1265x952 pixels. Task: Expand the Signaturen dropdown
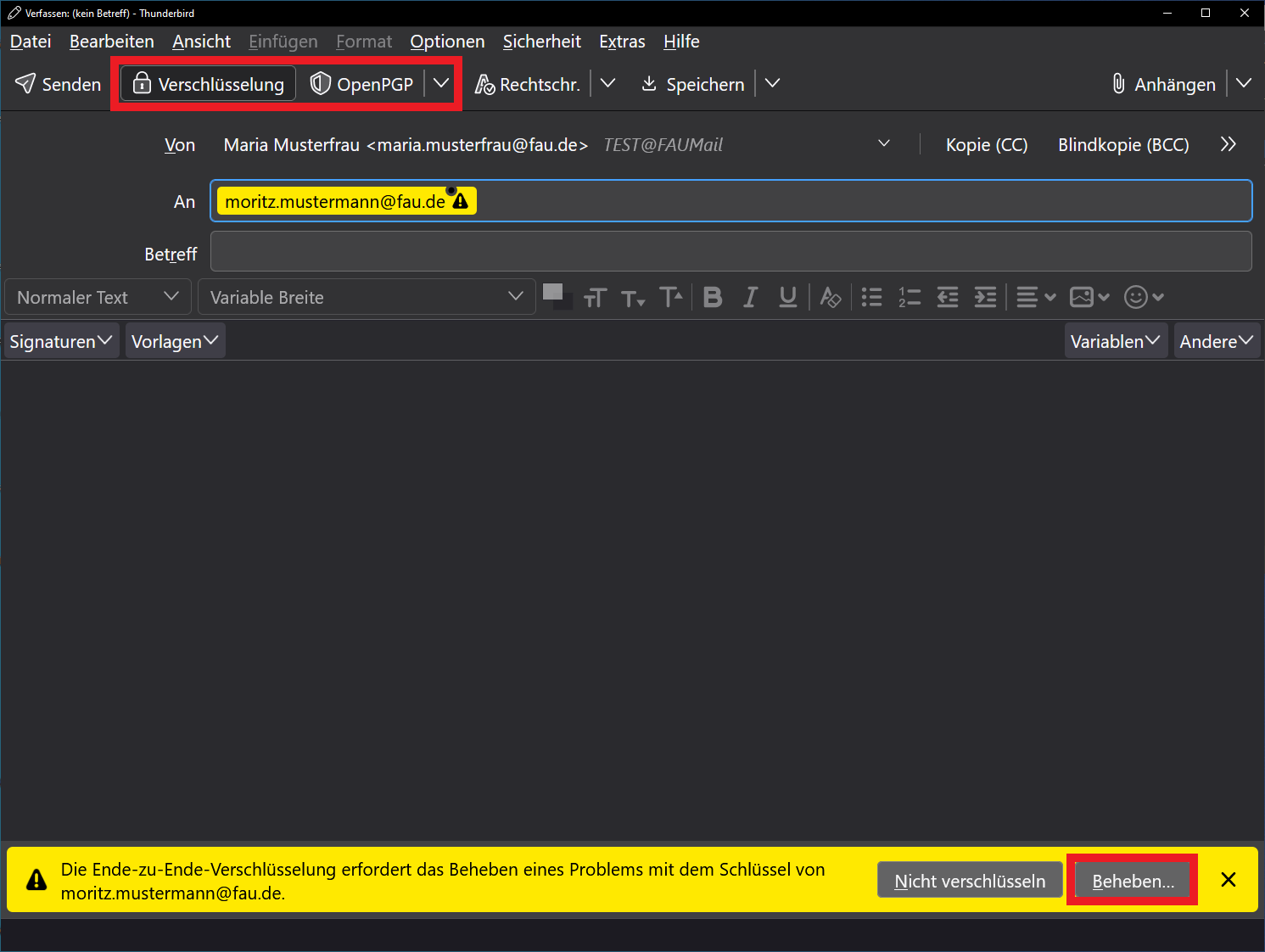coord(61,341)
